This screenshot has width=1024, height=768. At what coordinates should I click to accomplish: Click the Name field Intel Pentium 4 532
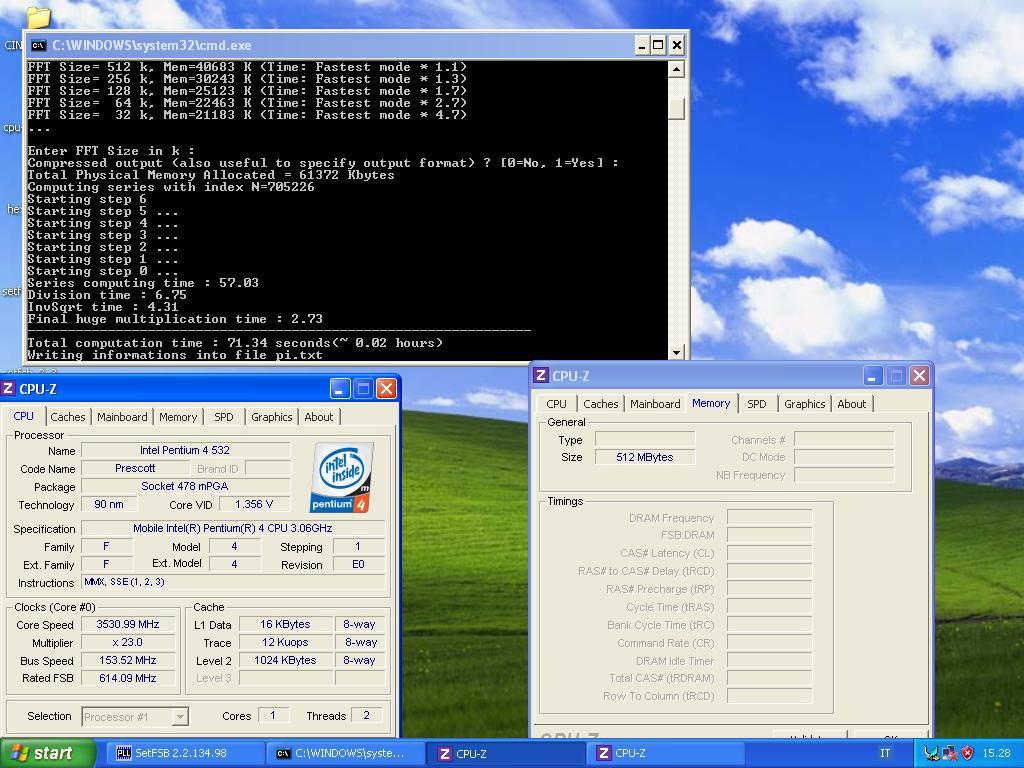pos(185,450)
